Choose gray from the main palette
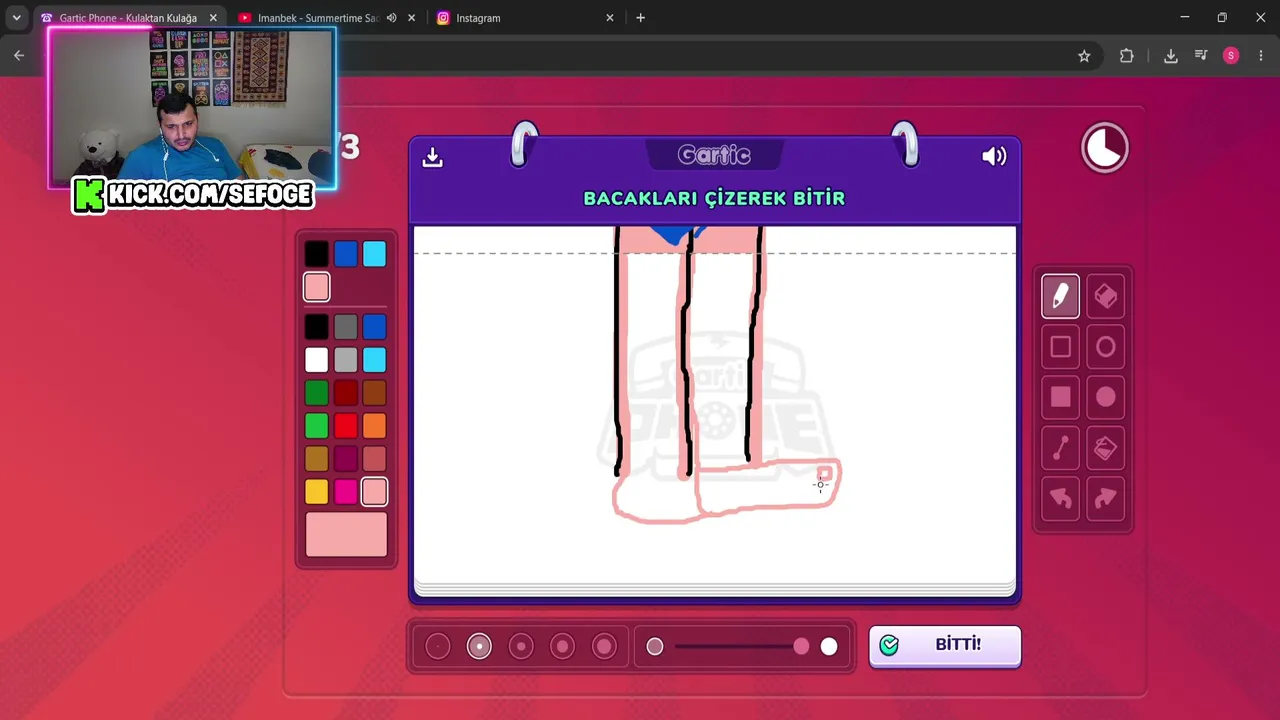Image resolution: width=1280 pixels, height=720 pixels. point(345,326)
